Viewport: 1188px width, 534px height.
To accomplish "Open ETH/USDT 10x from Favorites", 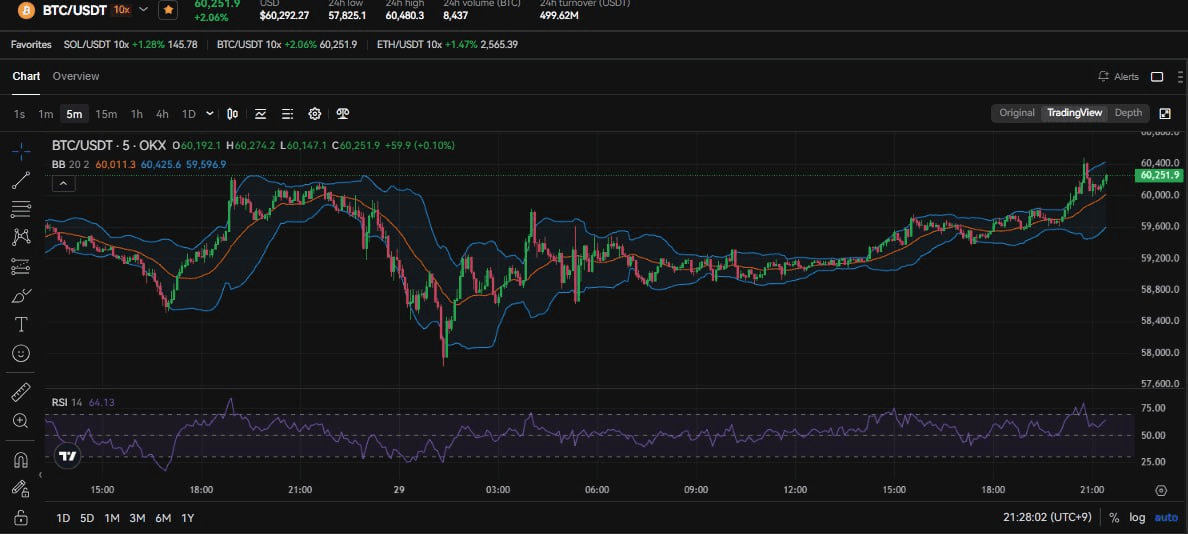I will [447, 45].
